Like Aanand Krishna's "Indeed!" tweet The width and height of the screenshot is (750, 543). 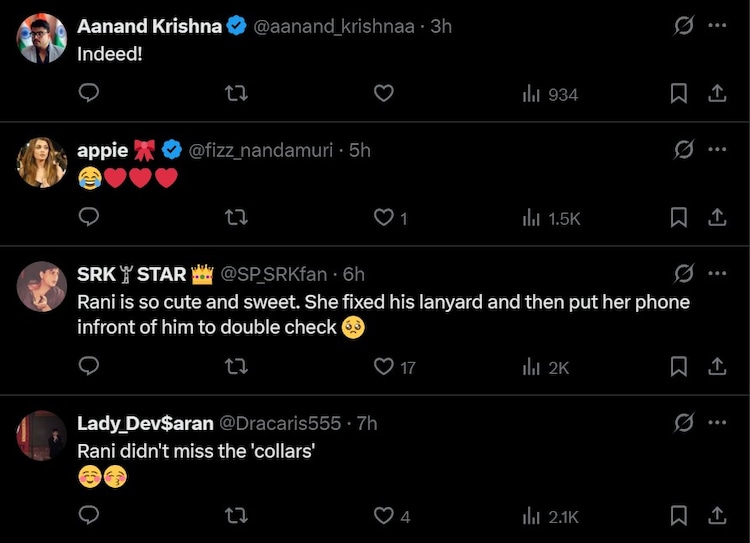(x=384, y=93)
